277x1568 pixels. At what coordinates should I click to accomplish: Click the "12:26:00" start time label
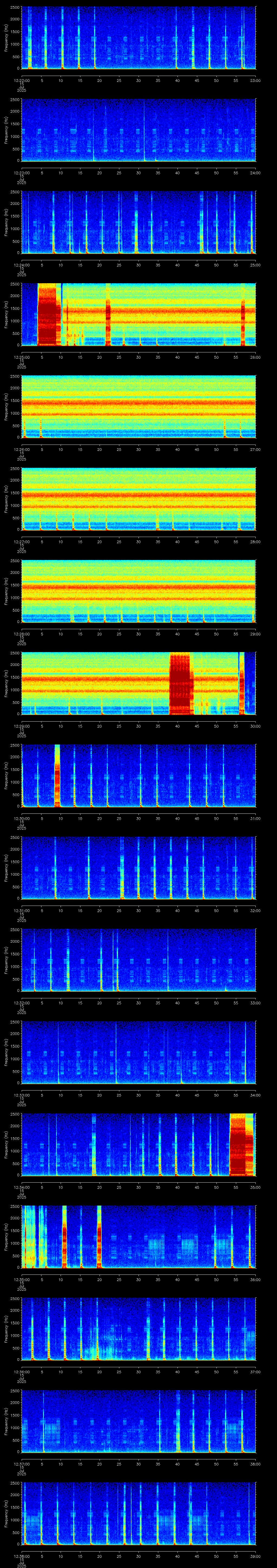coord(21,449)
